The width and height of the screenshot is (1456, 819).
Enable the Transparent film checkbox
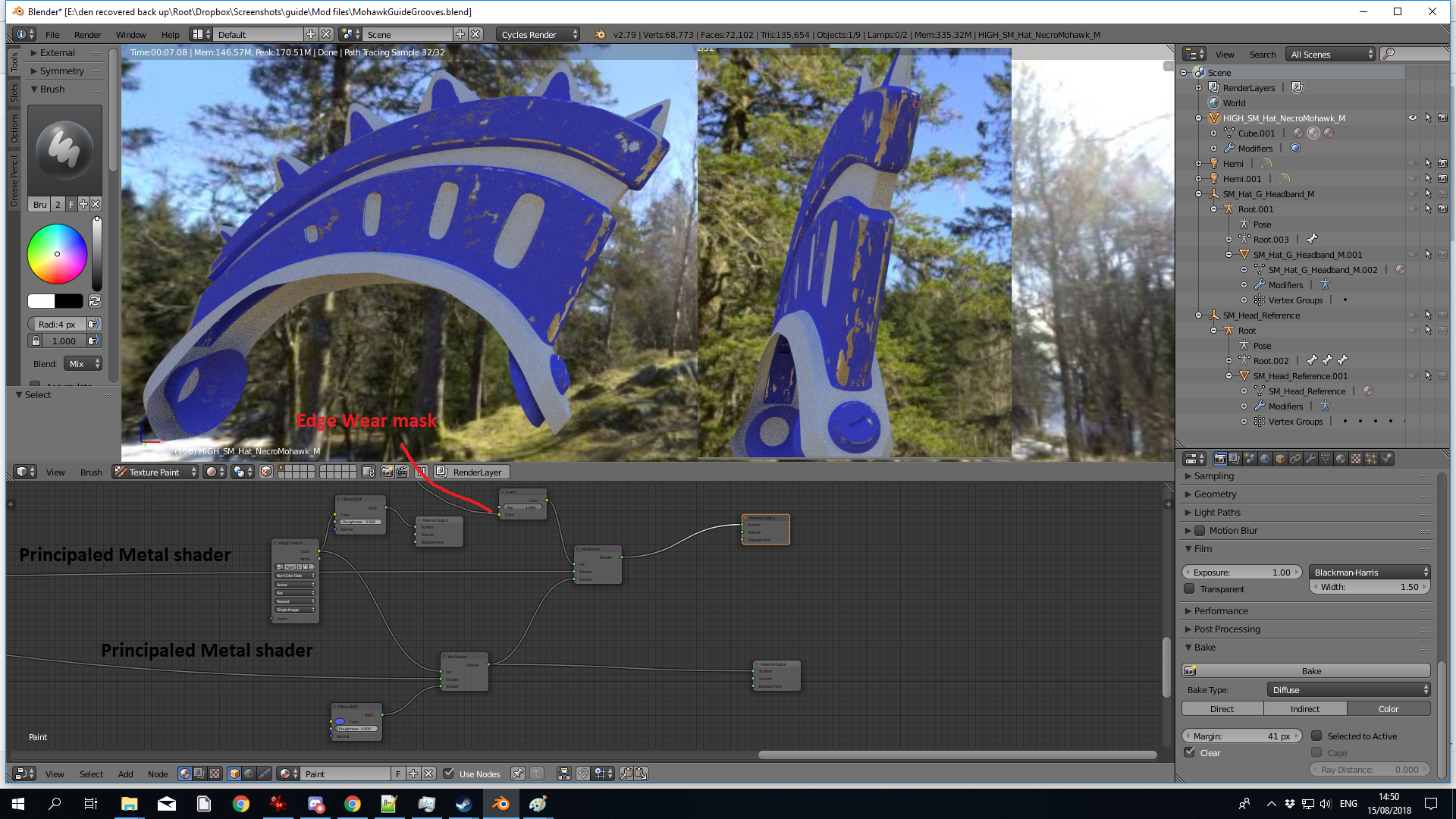(1190, 589)
